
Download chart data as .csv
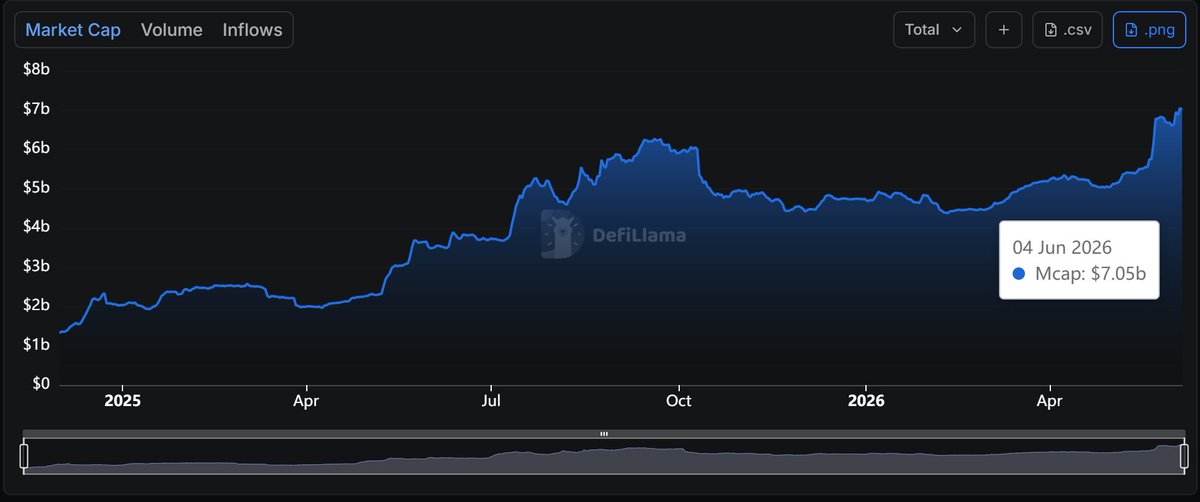pos(1067,30)
